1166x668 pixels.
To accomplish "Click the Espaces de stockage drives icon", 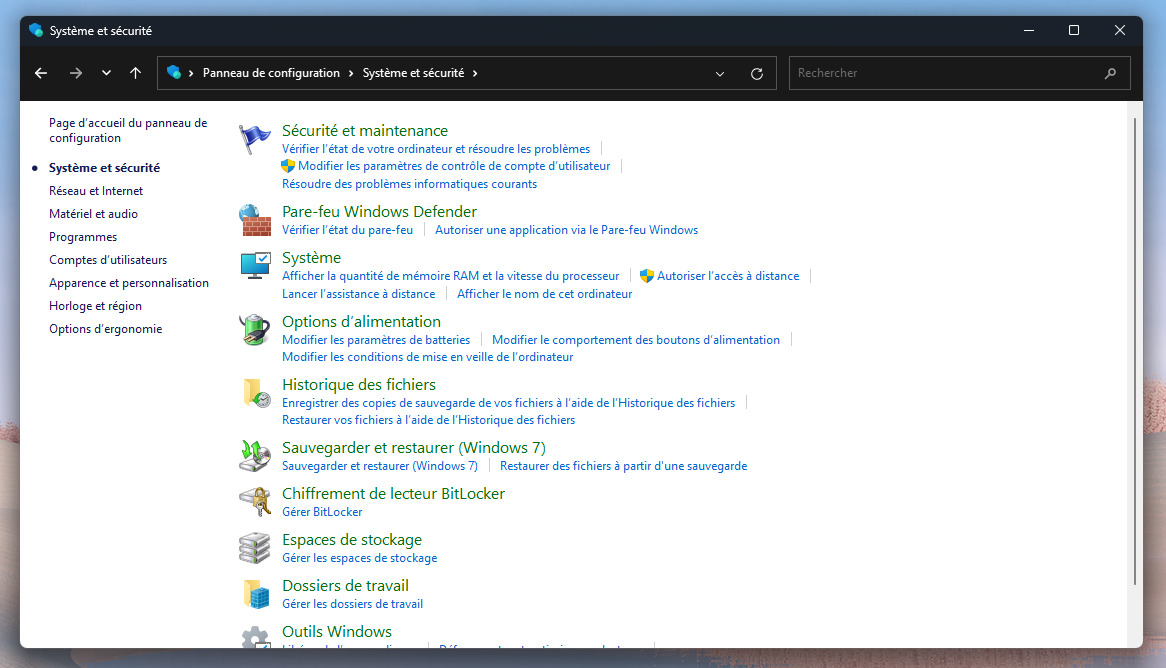I will 255,547.
